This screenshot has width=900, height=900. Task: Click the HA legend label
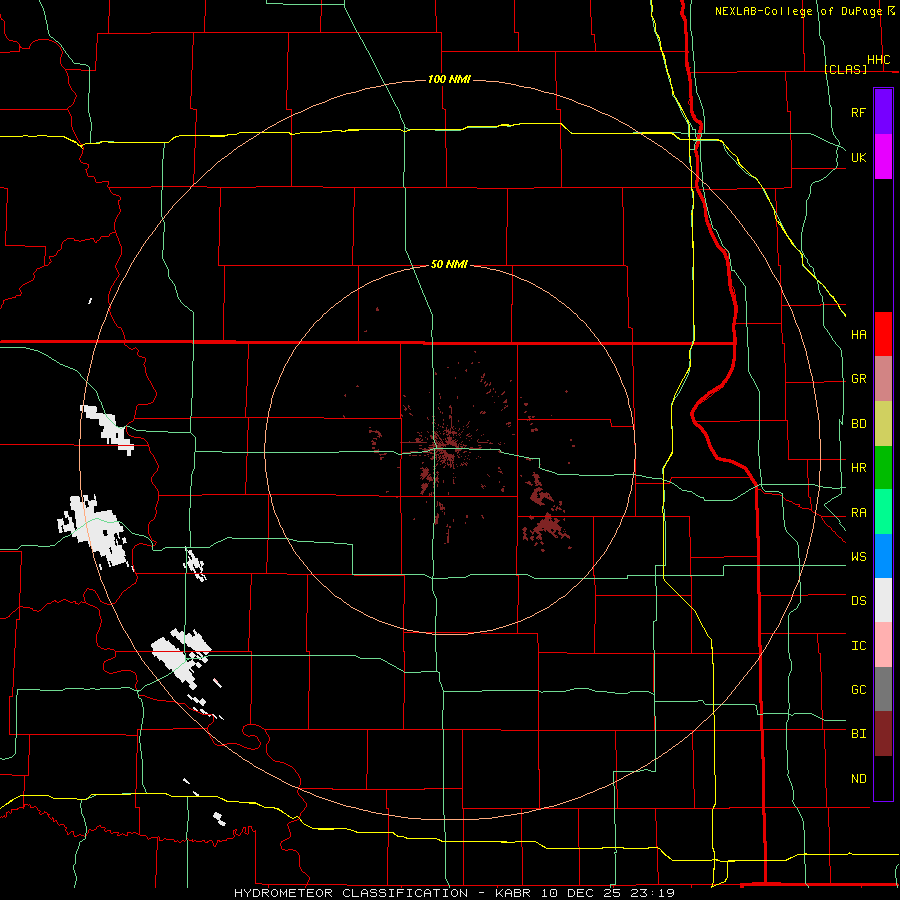coord(859,334)
